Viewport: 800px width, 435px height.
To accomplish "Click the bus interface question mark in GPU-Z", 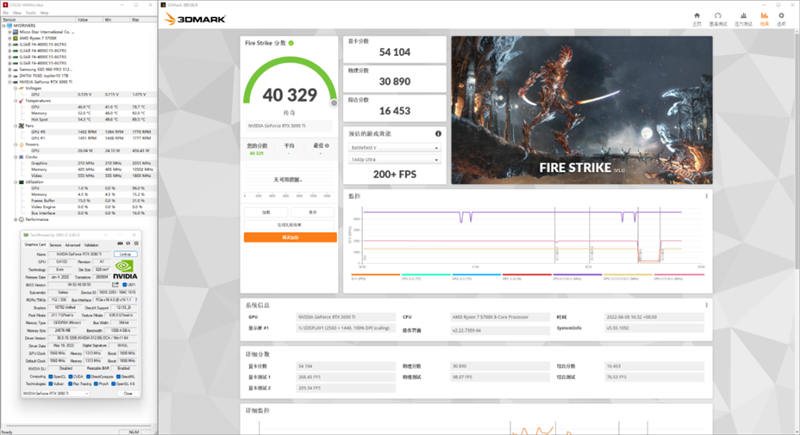I will pyautogui.click(x=136, y=300).
